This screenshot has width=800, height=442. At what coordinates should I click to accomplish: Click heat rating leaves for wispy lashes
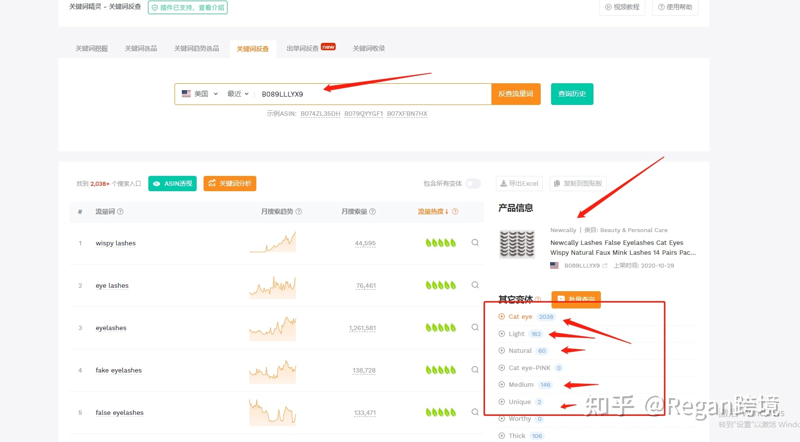pyautogui.click(x=441, y=243)
